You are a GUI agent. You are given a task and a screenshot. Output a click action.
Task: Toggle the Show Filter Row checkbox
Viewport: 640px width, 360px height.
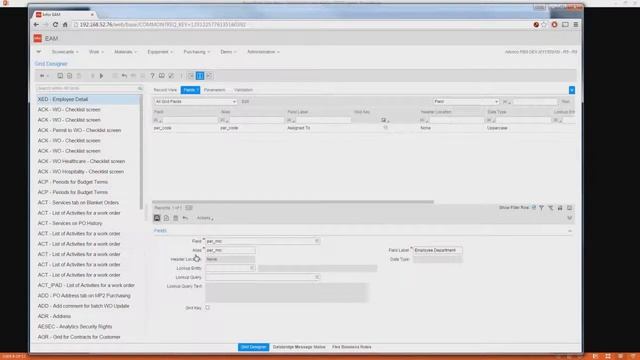point(533,208)
